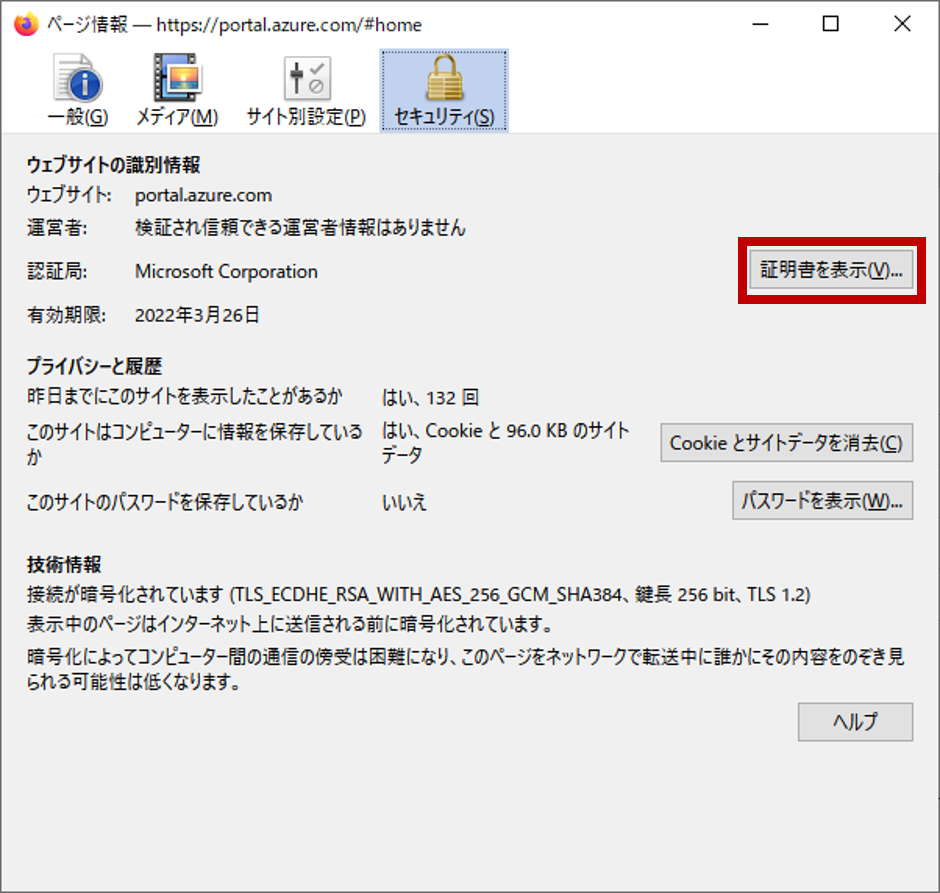
Task: Select the セキュリティ tab
Action: pyautogui.click(x=443, y=90)
